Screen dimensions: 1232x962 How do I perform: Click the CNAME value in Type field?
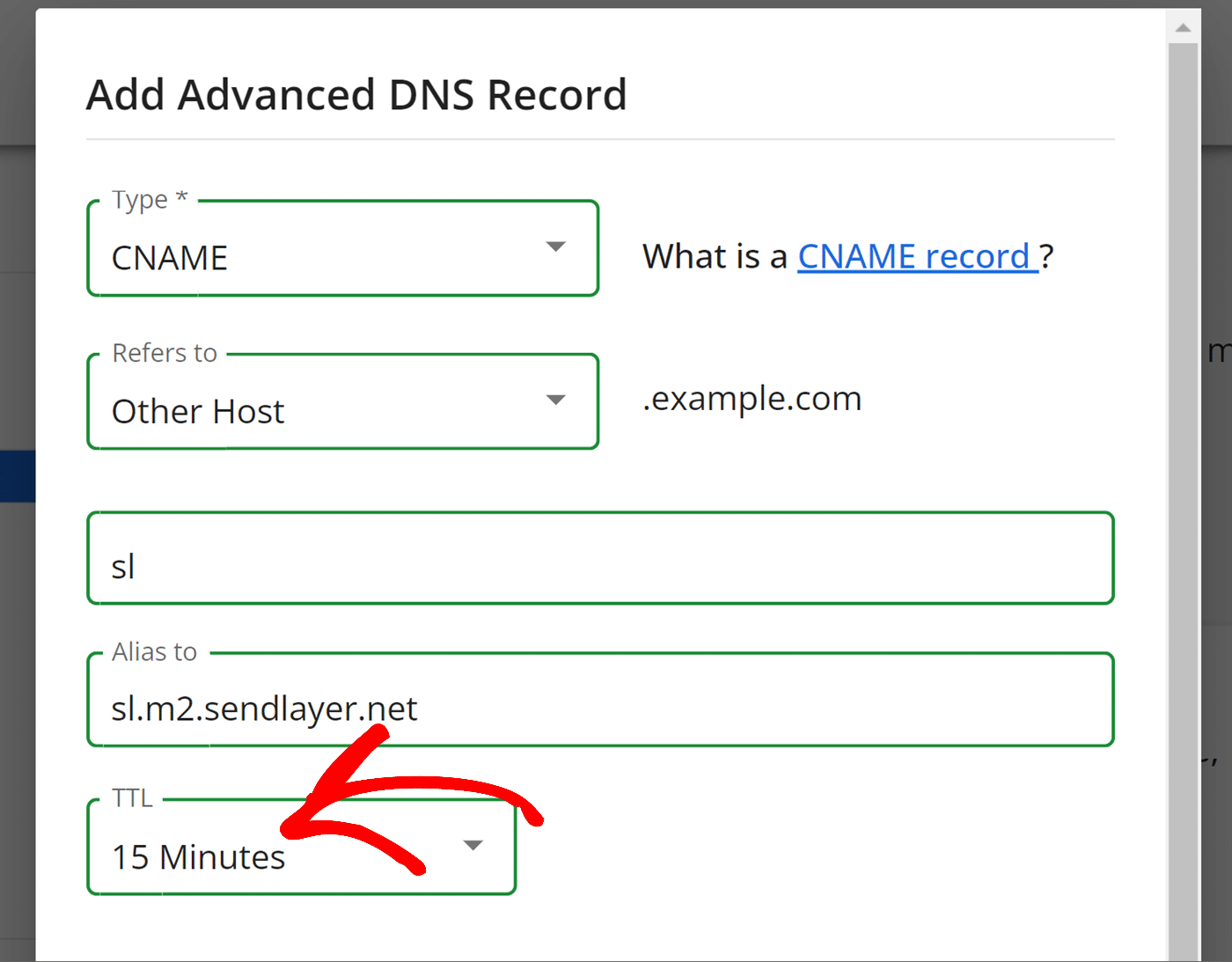pos(170,258)
